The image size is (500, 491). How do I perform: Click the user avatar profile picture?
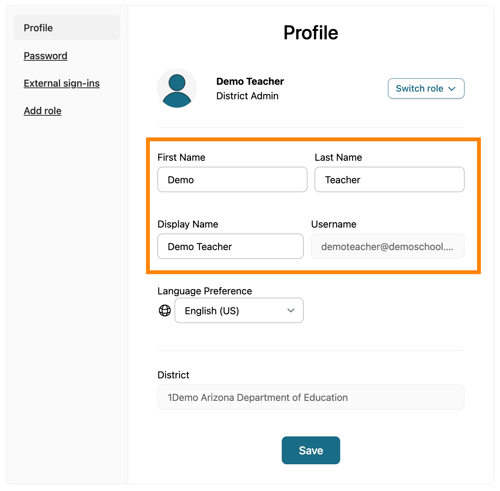tap(177, 89)
